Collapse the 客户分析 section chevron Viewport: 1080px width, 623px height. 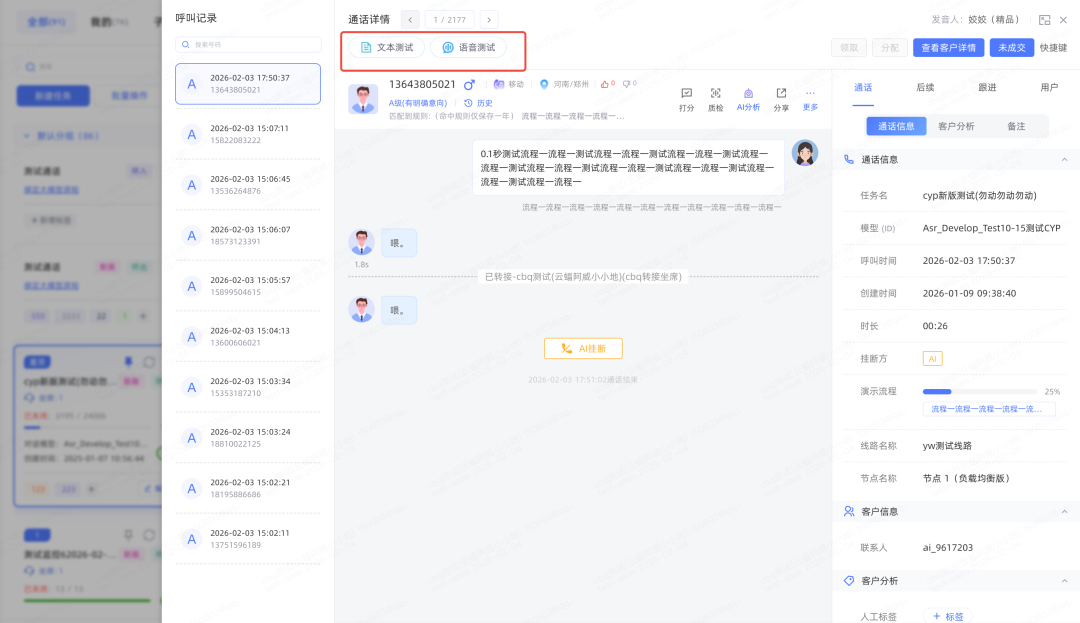tap(1063, 580)
